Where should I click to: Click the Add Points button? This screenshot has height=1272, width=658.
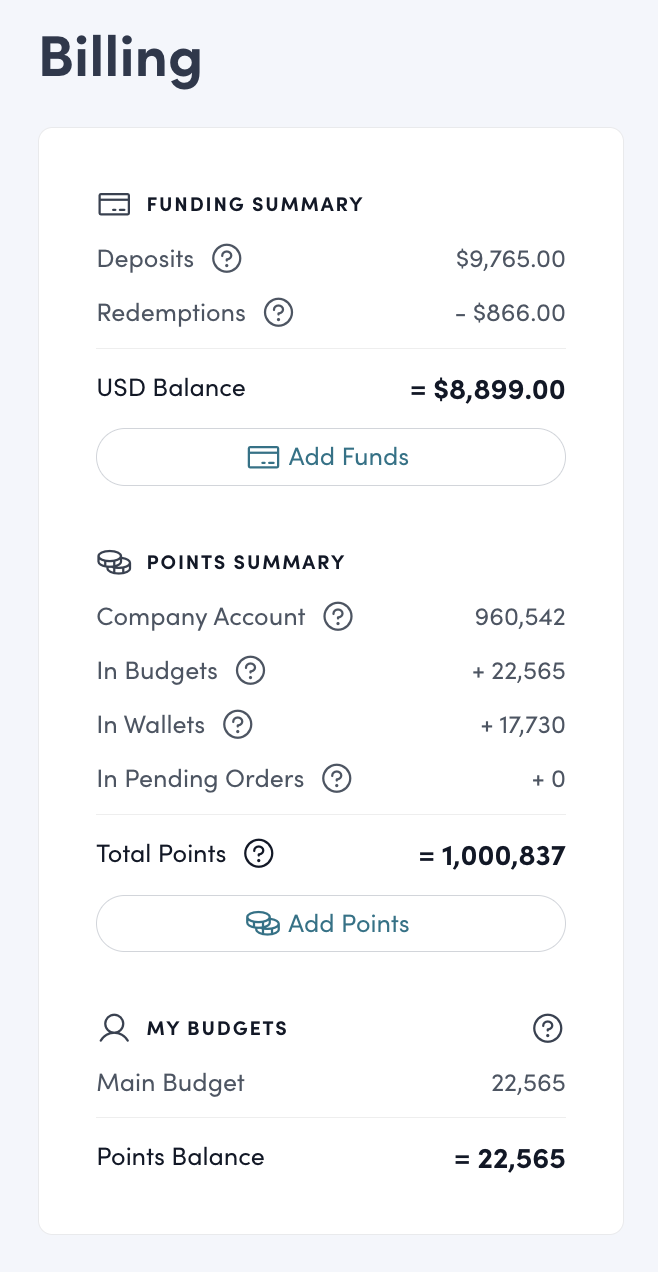point(330,923)
